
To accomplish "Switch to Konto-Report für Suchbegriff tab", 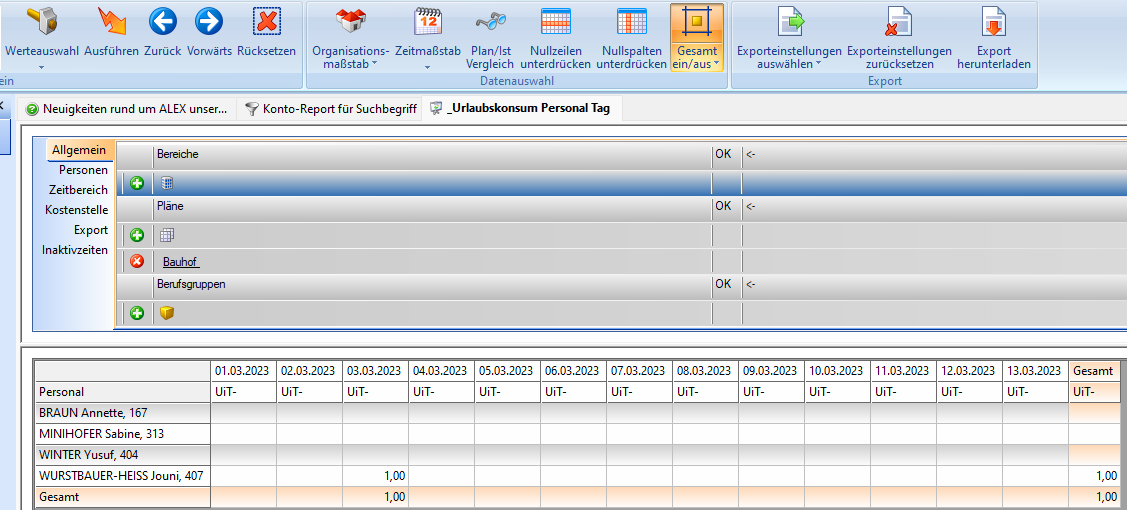I will click(330, 109).
